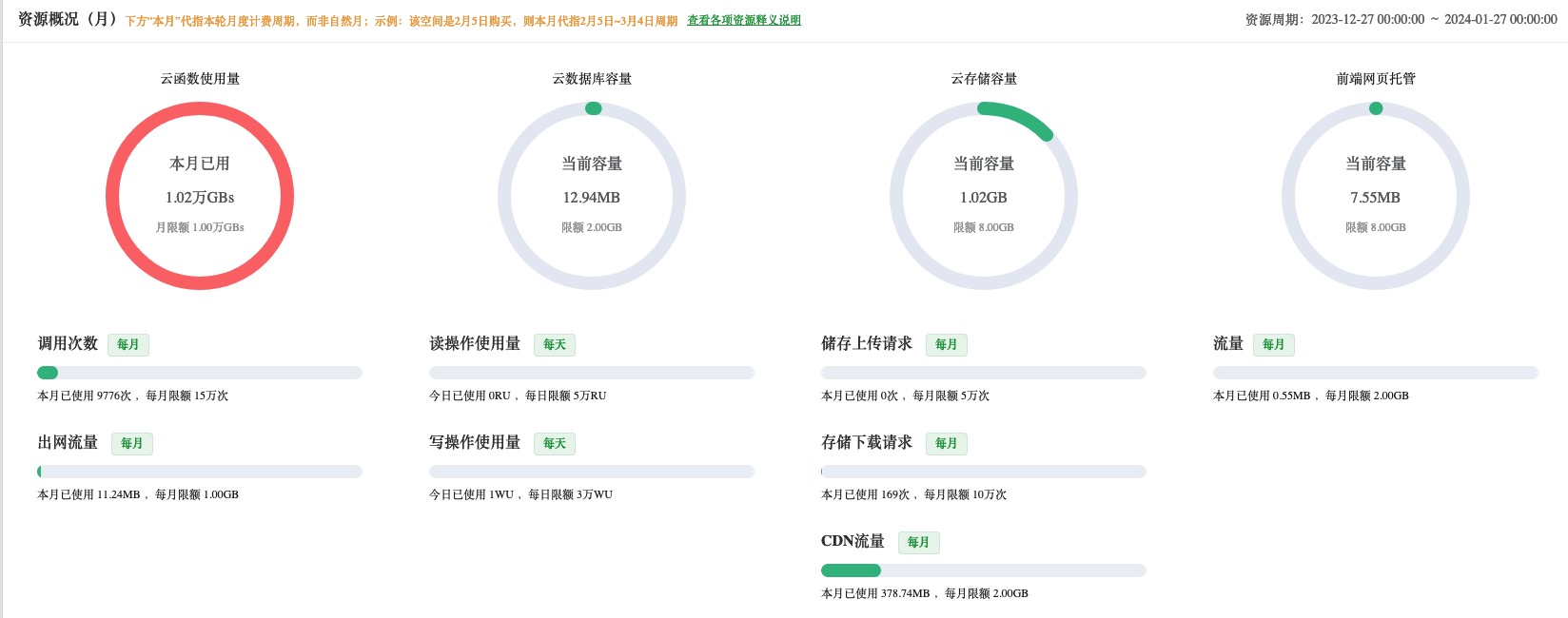Viewport: 1568px width, 618px height.
Task: Click the 出网流量 usage progress bar
Action: 200,472
